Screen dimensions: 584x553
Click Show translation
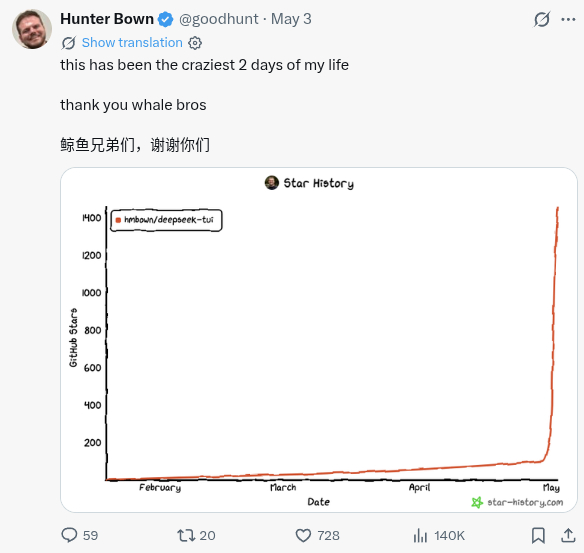132,43
